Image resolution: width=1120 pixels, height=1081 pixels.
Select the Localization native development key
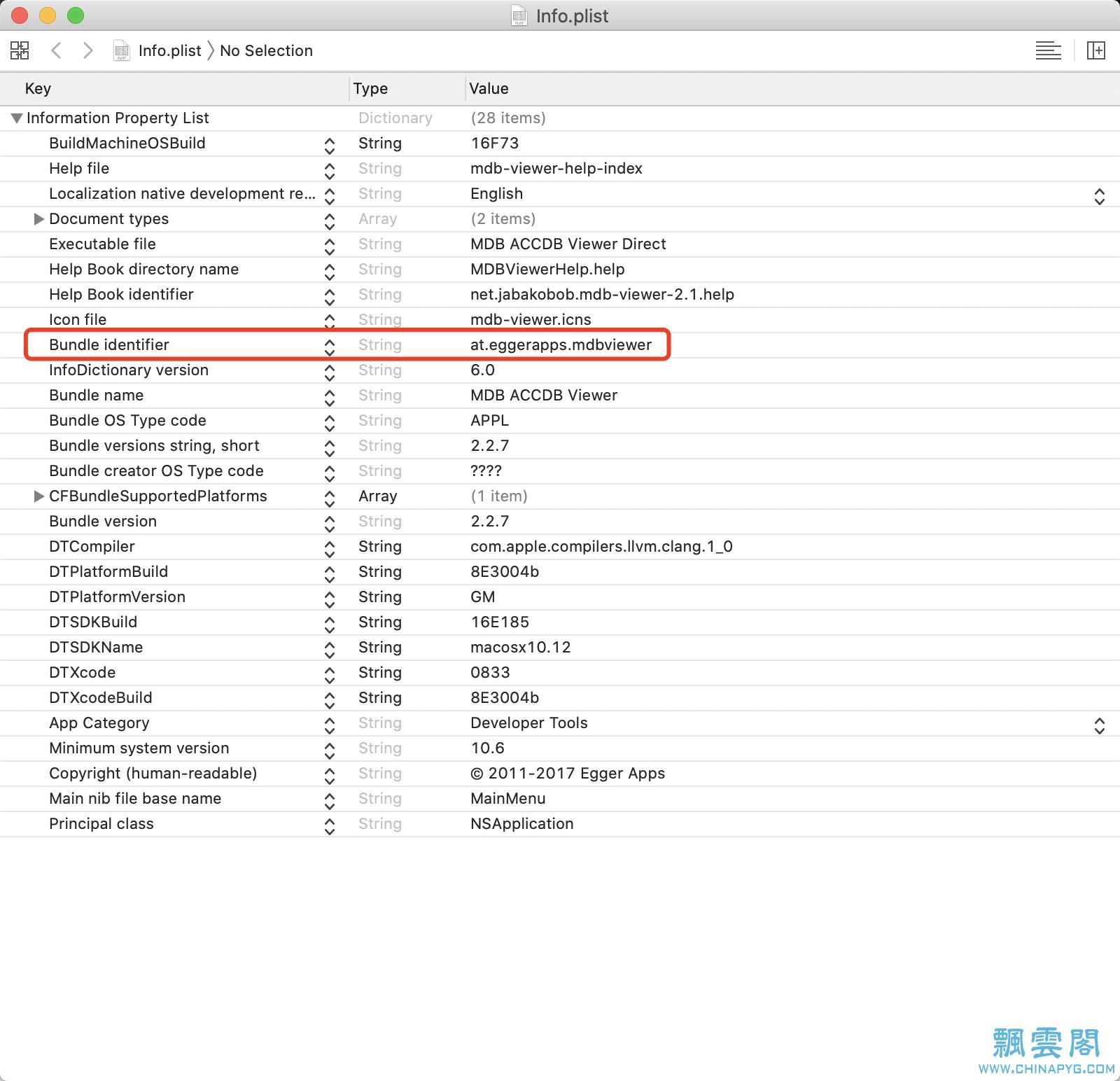coord(182,193)
